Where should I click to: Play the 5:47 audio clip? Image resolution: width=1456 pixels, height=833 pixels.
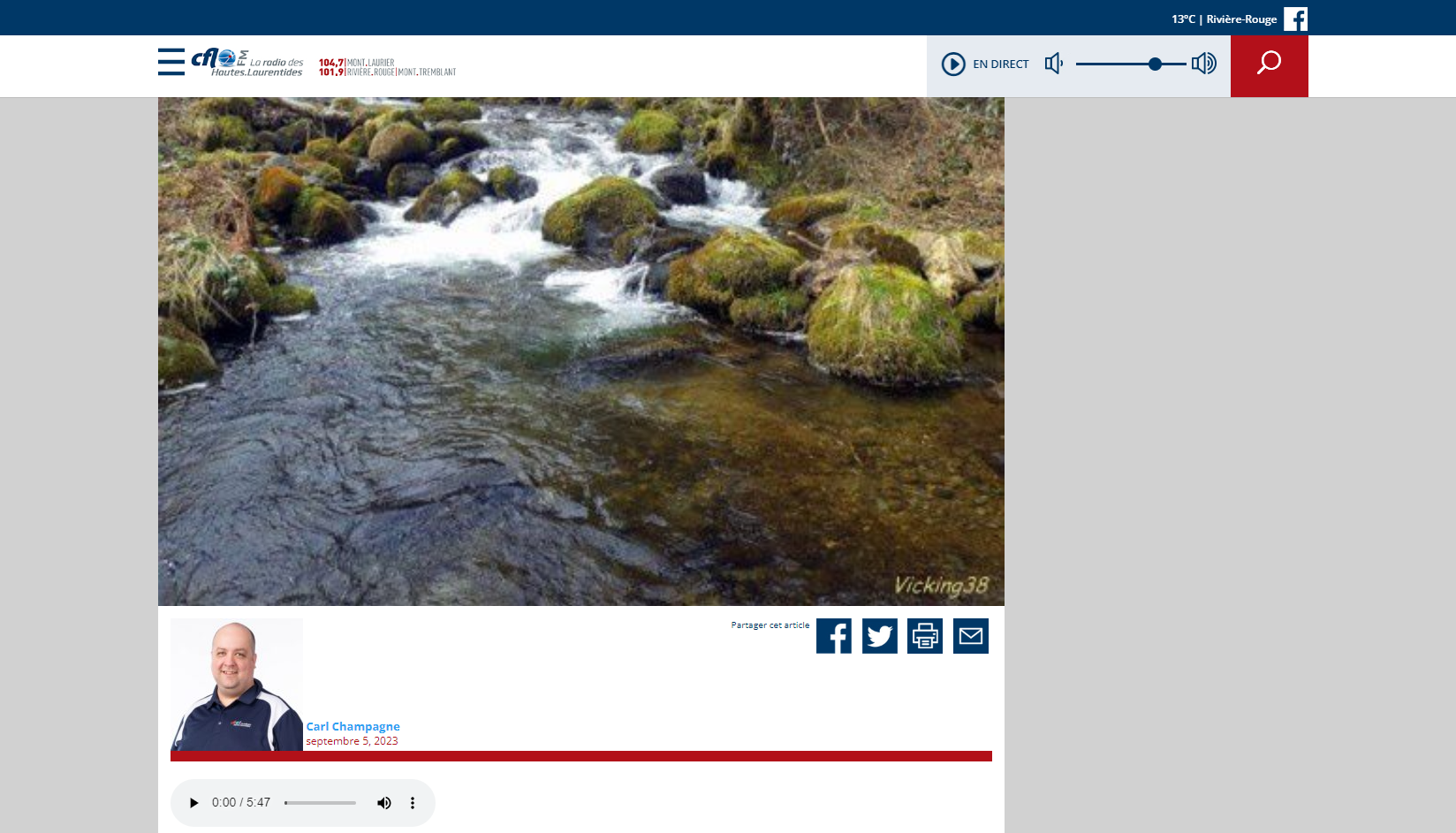(x=193, y=803)
